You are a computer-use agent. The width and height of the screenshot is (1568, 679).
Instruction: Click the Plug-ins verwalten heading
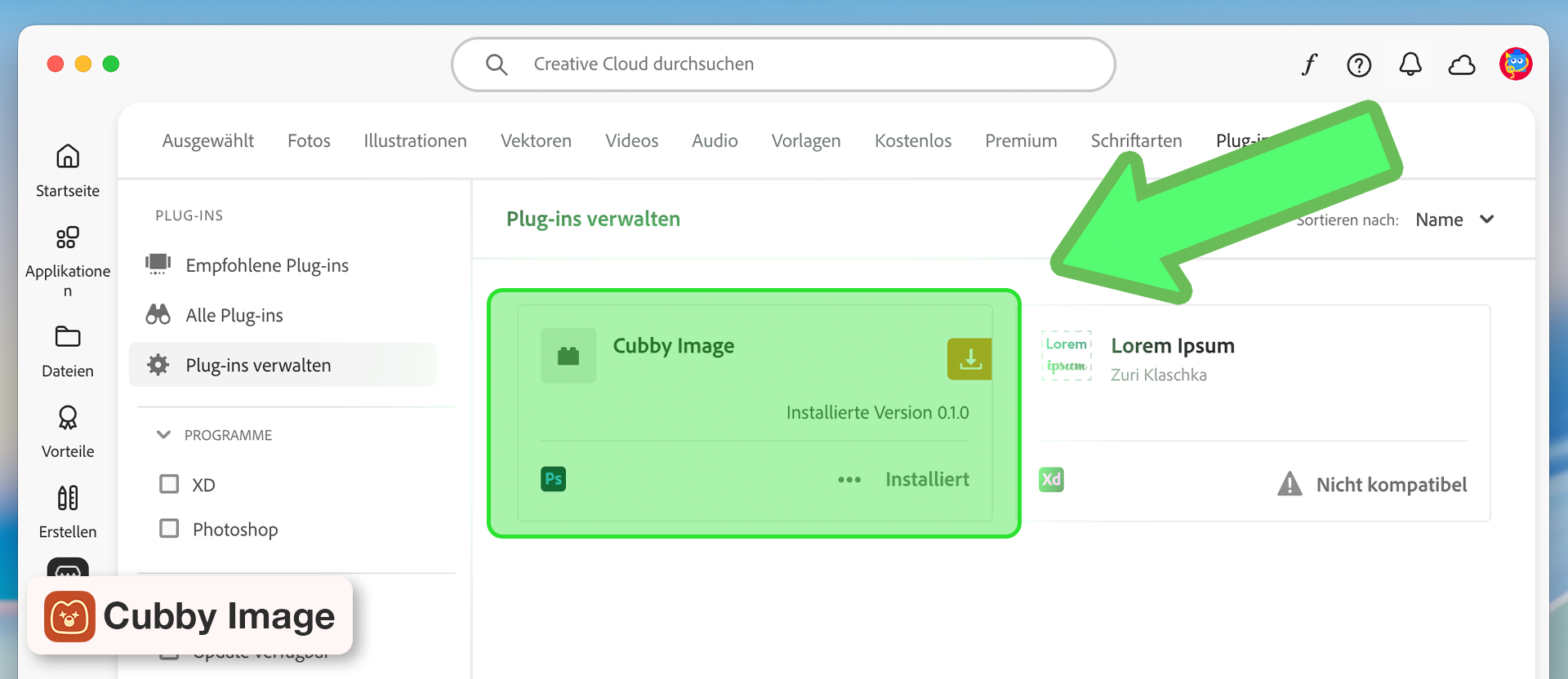click(593, 219)
